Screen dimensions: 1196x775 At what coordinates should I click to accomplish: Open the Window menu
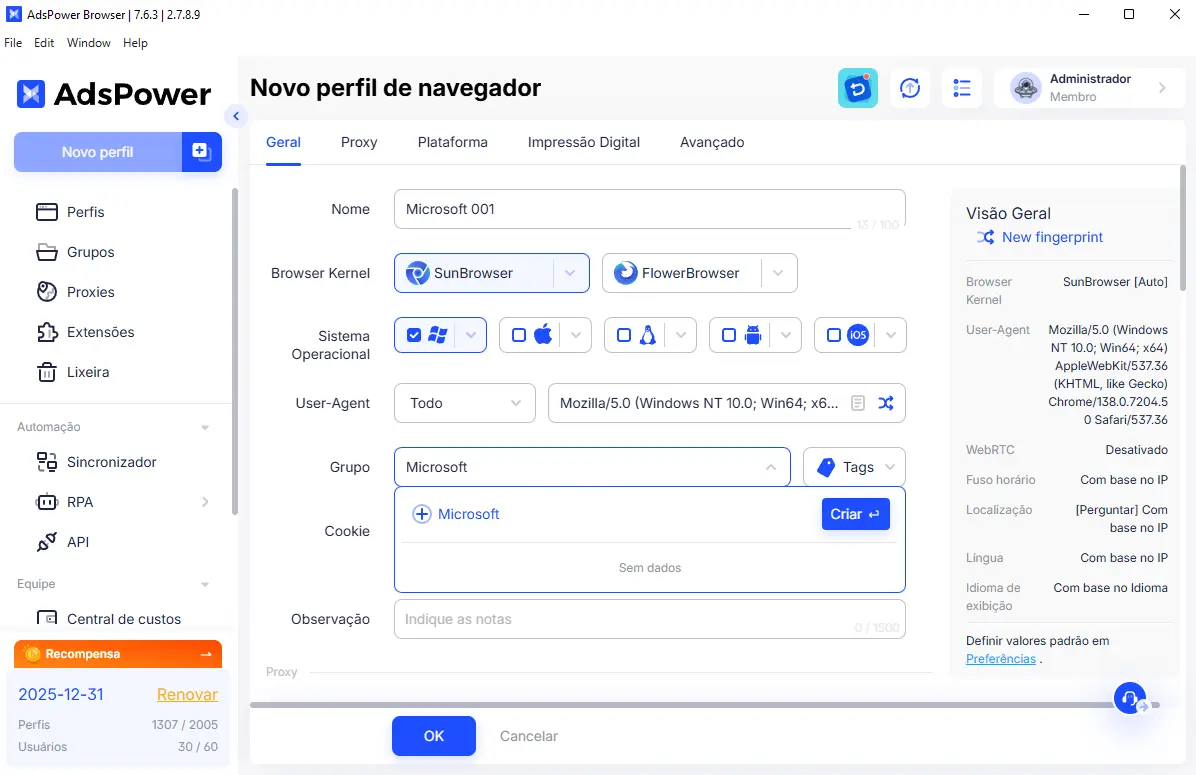[x=88, y=43]
